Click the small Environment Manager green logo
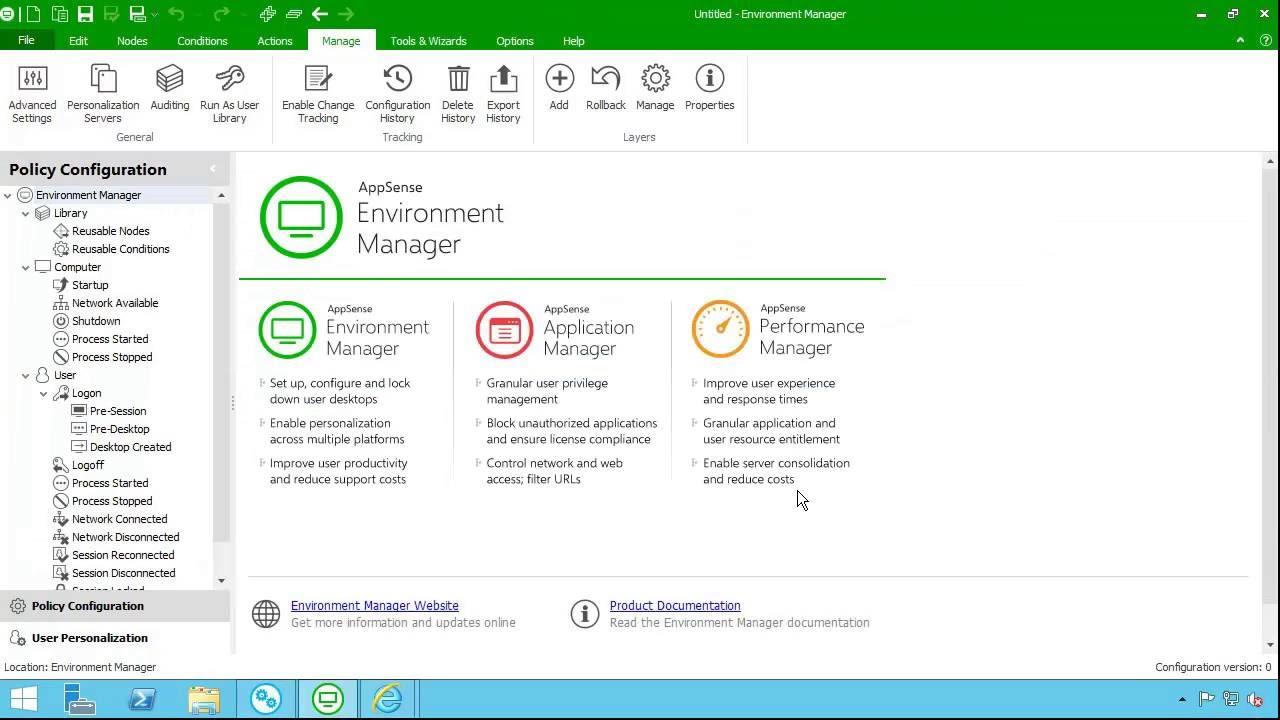 point(288,330)
